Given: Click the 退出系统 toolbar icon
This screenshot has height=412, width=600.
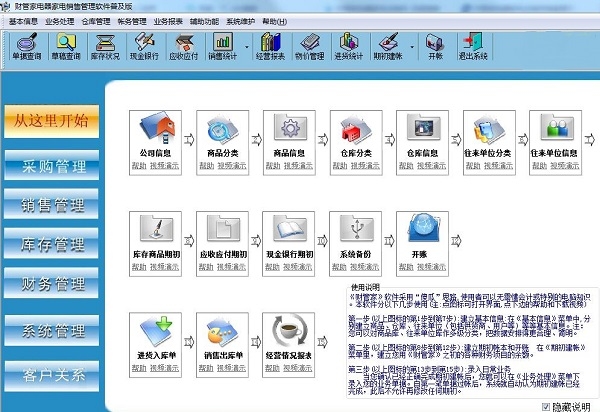Looking at the screenshot, I should [x=472, y=46].
